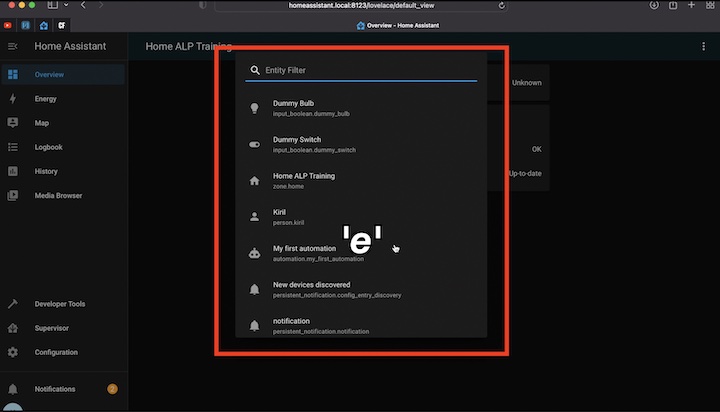Go to Map in the sidebar
This screenshot has height=412, width=720.
click(63, 123)
